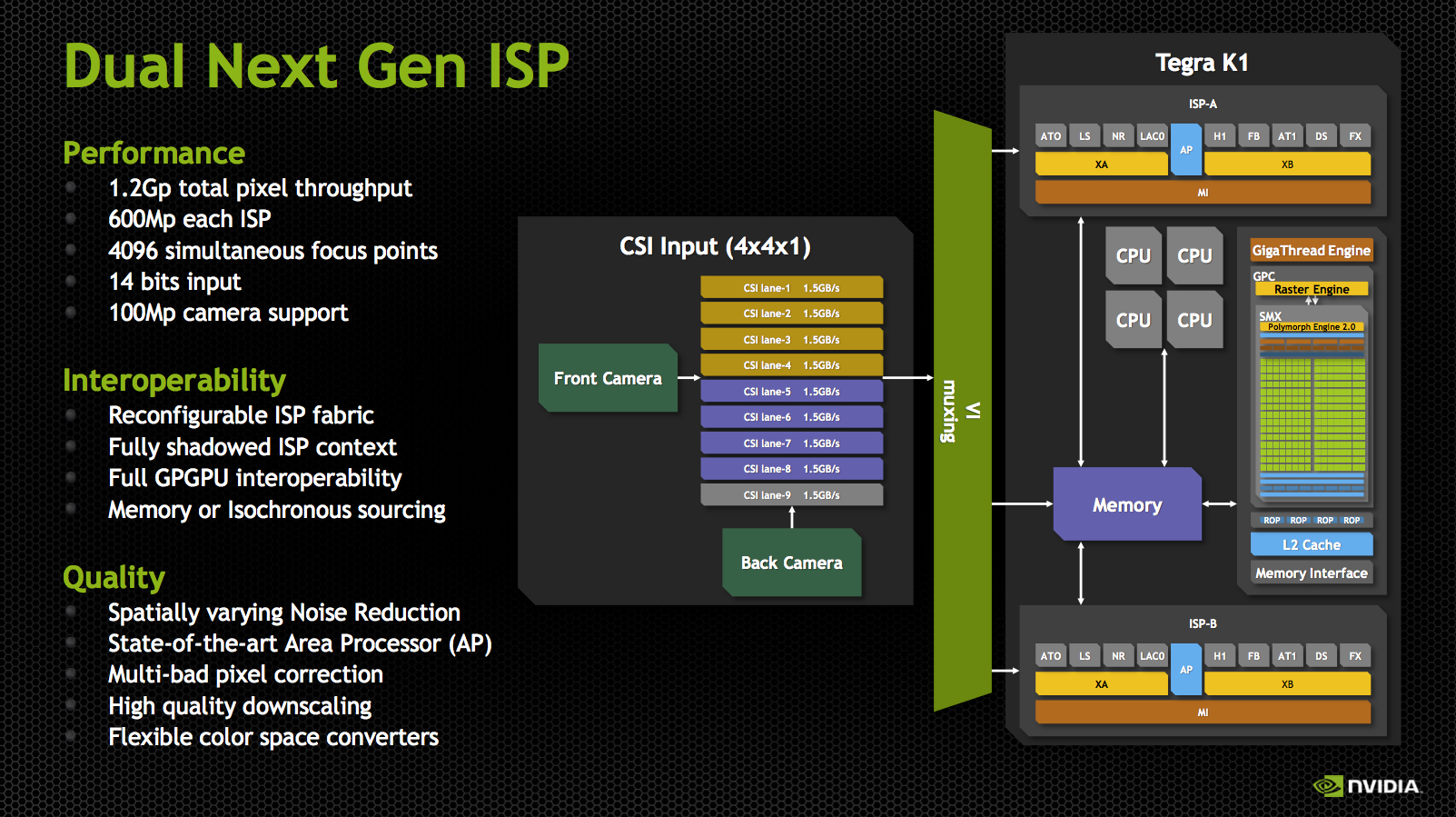Click the blue L2 Cache block

[x=1312, y=544]
